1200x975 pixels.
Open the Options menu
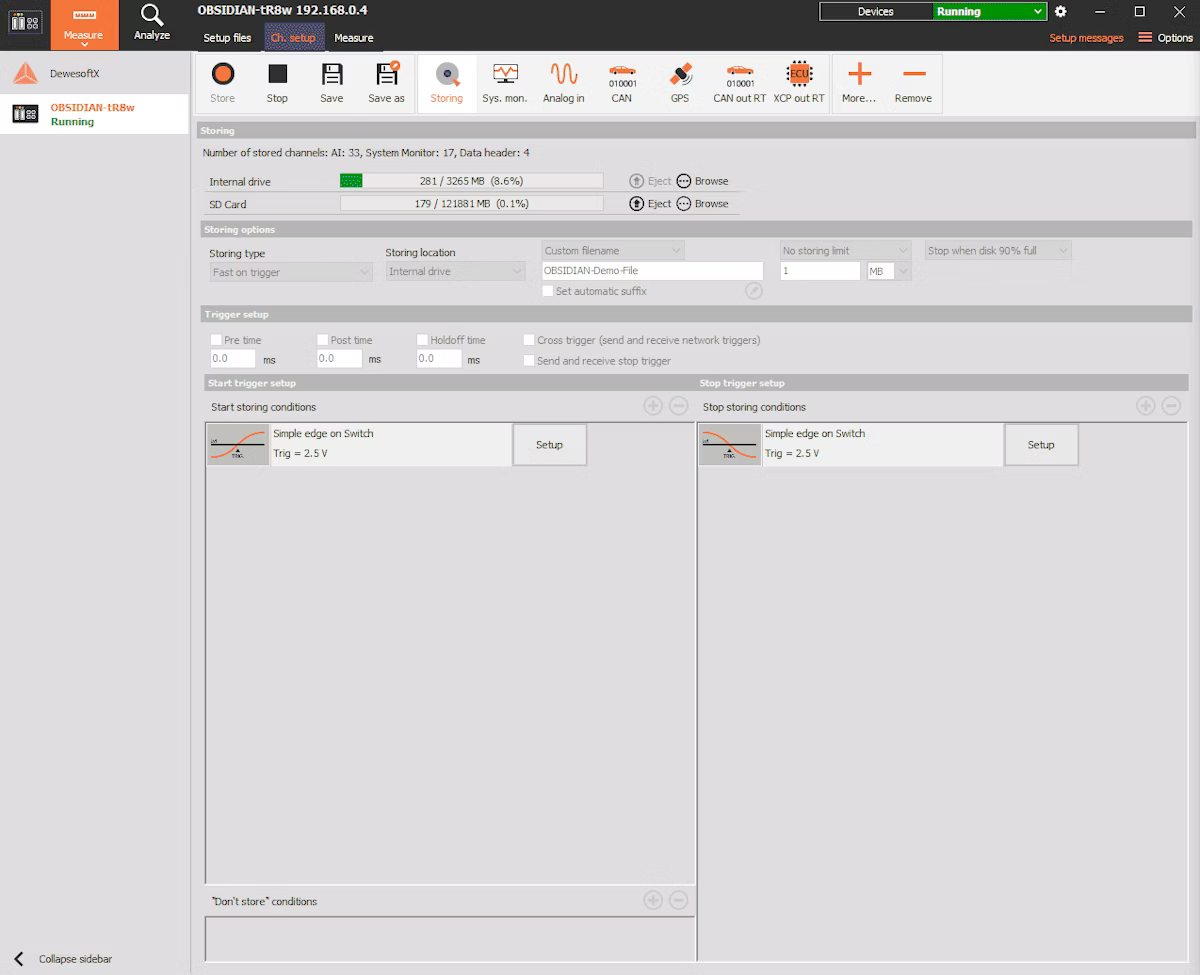1166,38
